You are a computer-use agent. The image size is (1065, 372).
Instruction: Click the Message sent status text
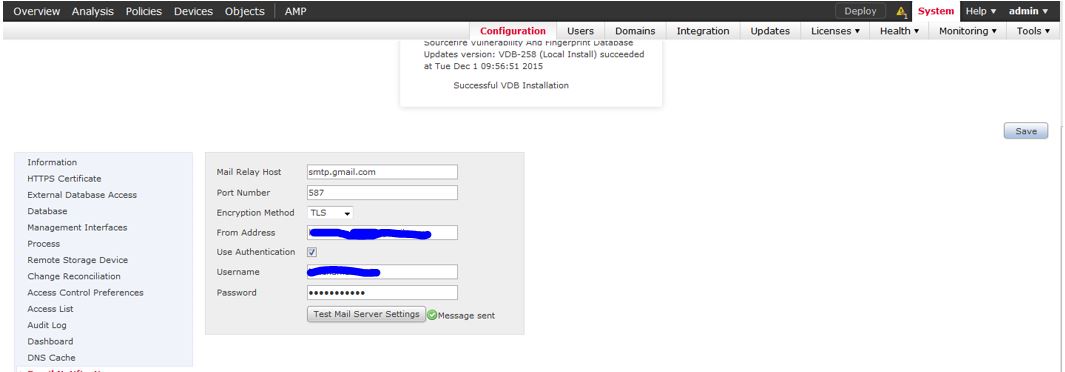(467, 316)
